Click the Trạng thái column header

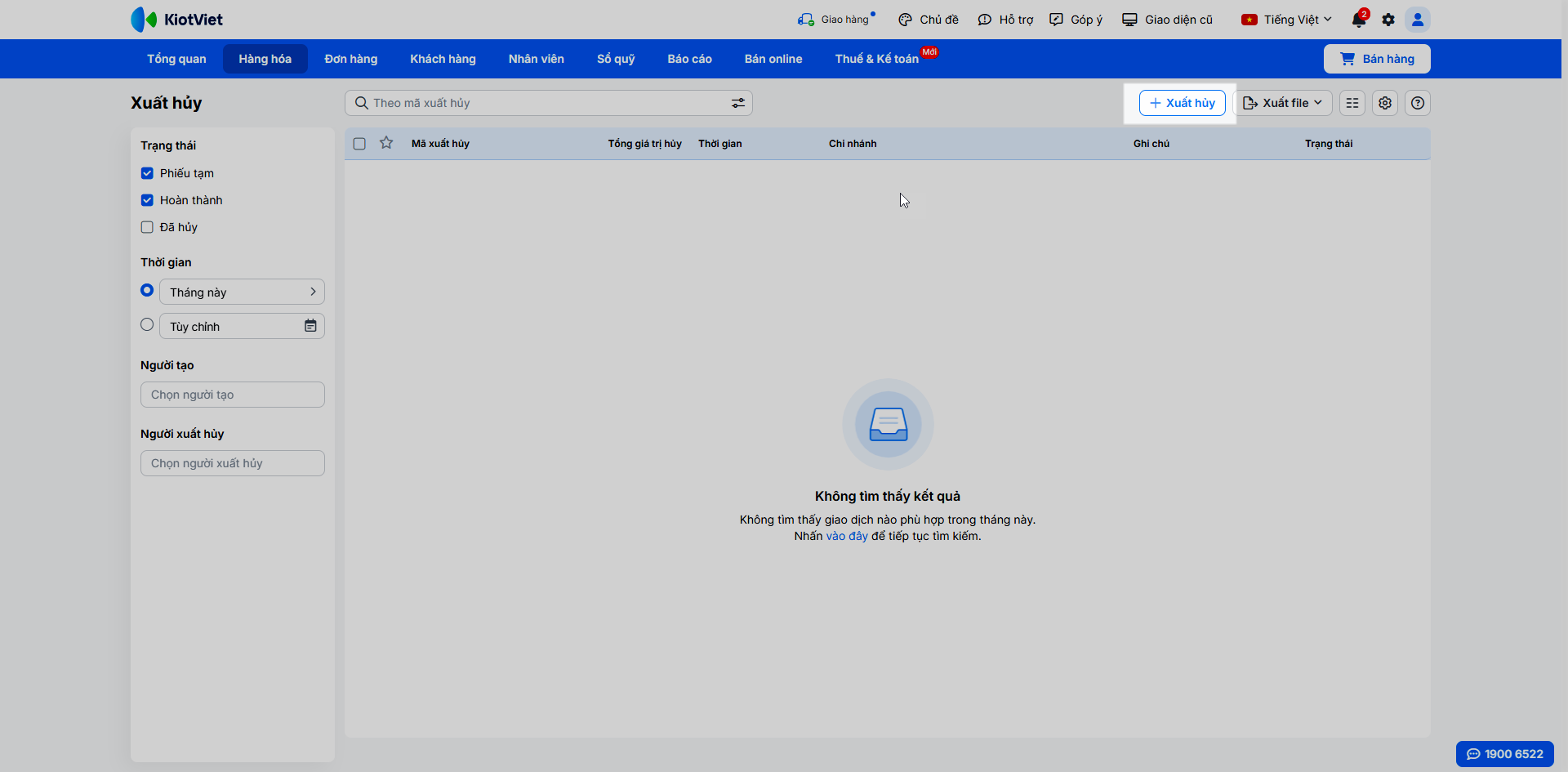pos(1329,144)
